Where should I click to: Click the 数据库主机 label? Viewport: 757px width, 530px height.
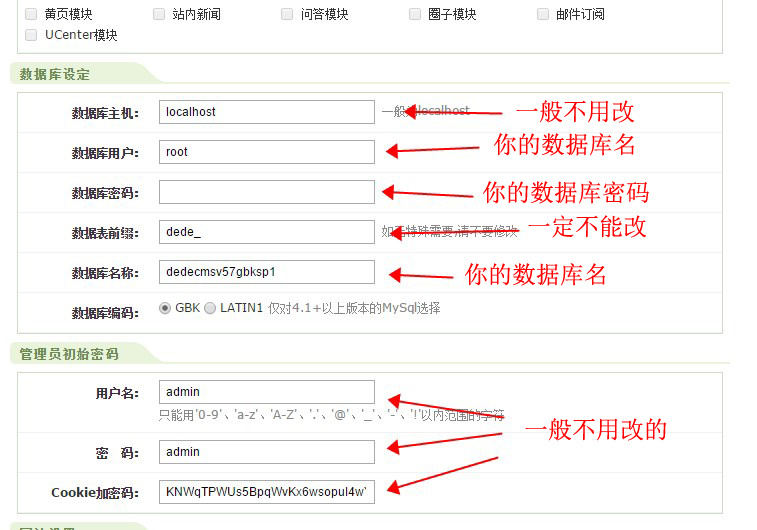105,113
